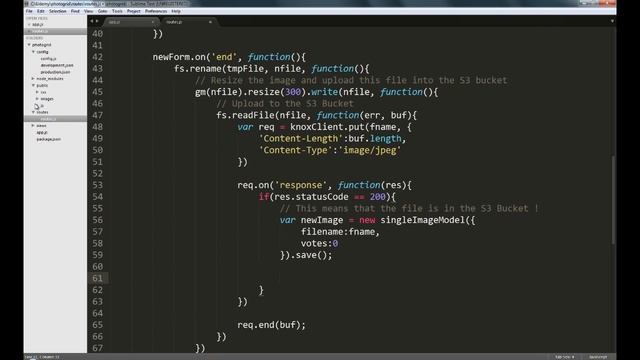Click 'newForm.on' on line 42
Viewport: 640px width, 360px height.
coord(179,57)
